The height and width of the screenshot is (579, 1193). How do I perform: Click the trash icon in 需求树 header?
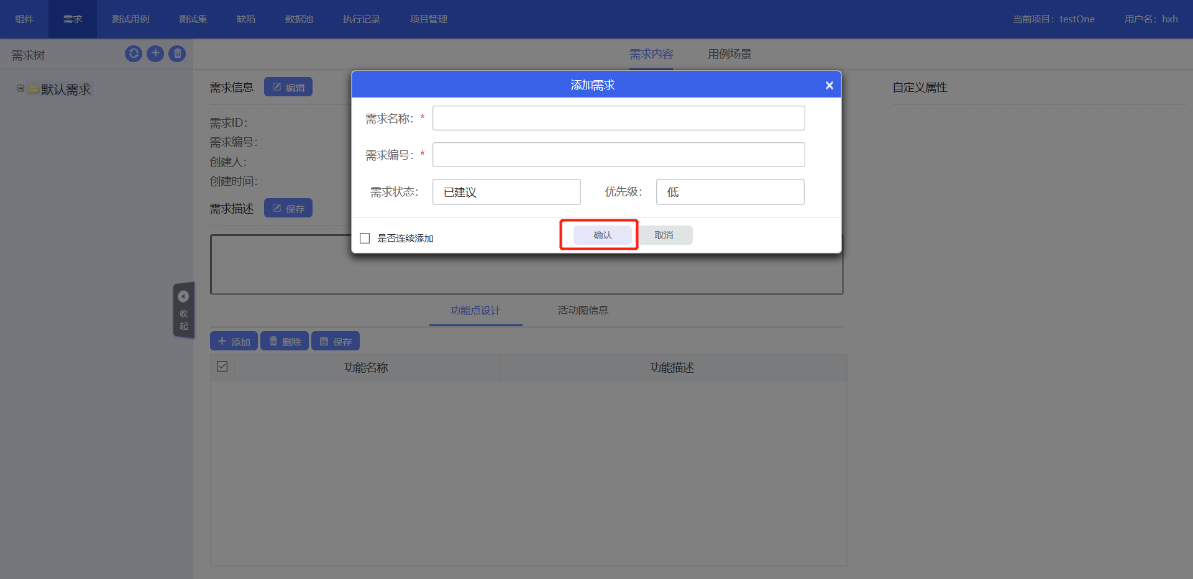tap(177, 54)
